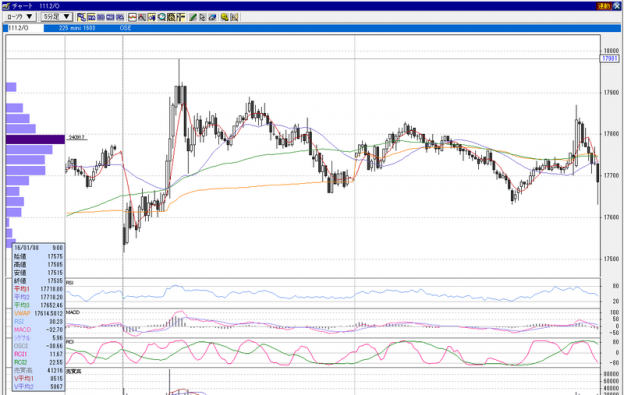Click the last toolbar icon after the key

pyautogui.click(x=234, y=17)
